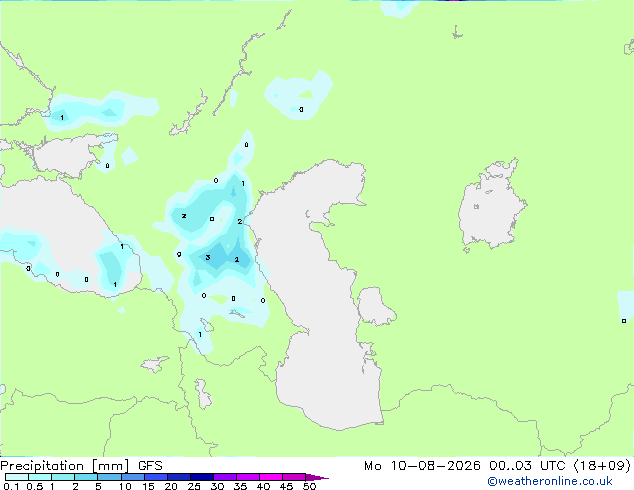Click the date 'Mo 10-08-2026'

422,466
